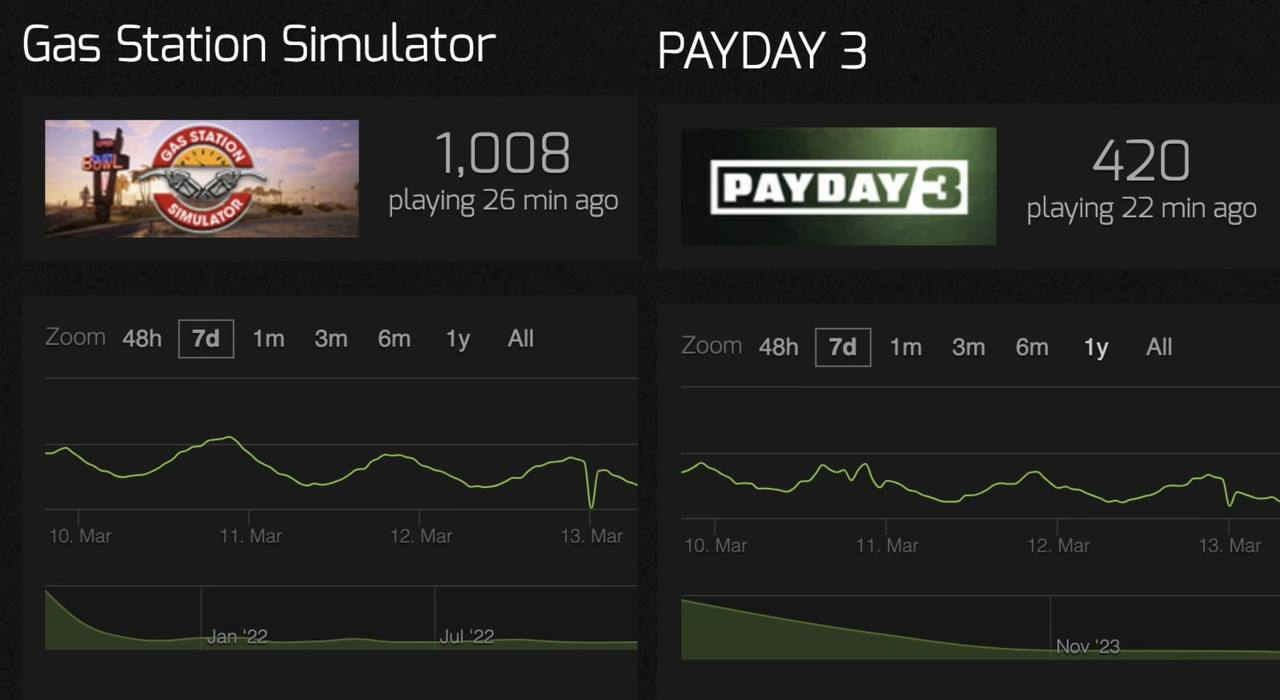Select 1m zoom on Gas Station chart
1280x700 pixels.
pyautogui.click(x=268, y=339)
